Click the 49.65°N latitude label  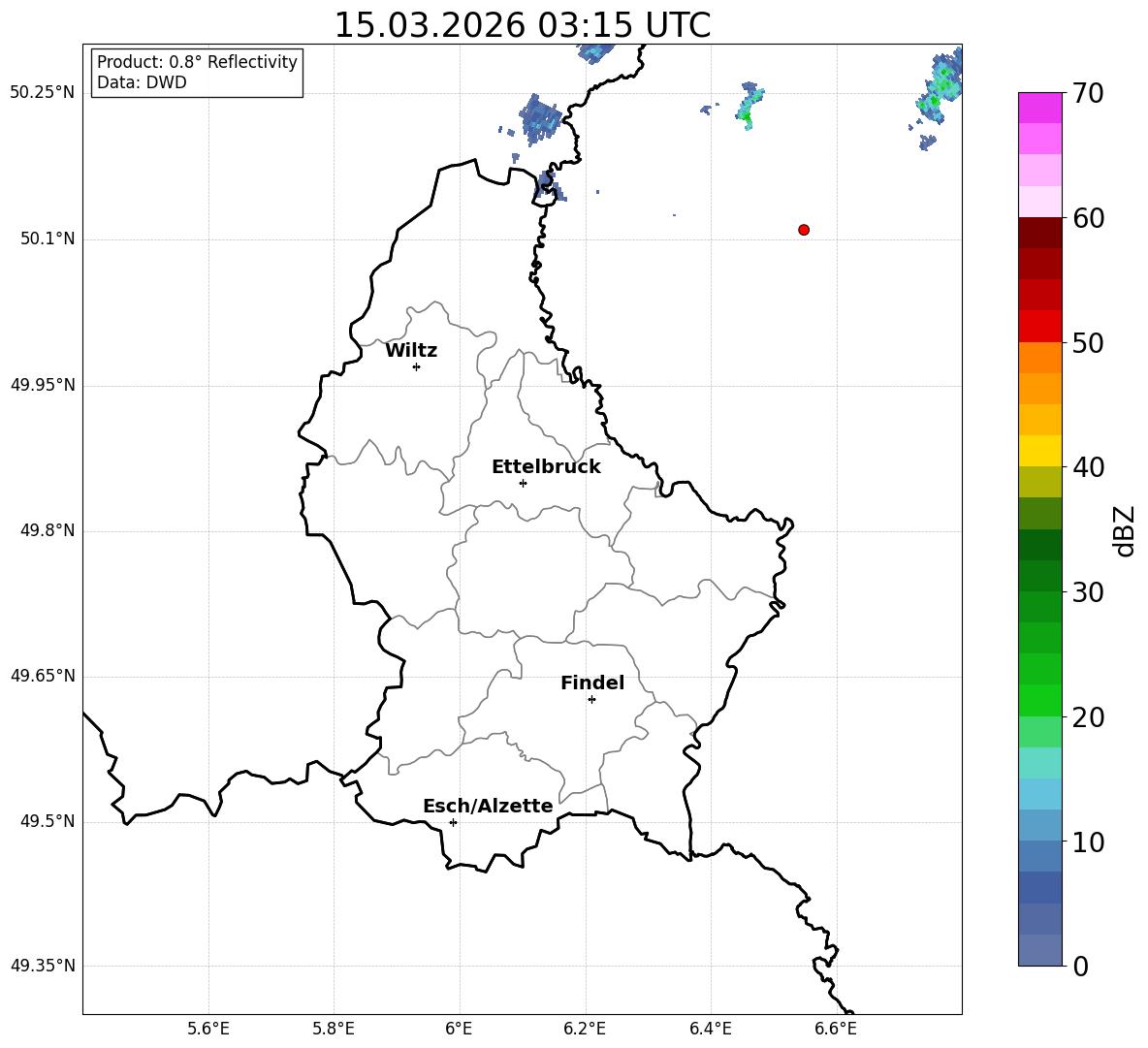click(42, 676)
